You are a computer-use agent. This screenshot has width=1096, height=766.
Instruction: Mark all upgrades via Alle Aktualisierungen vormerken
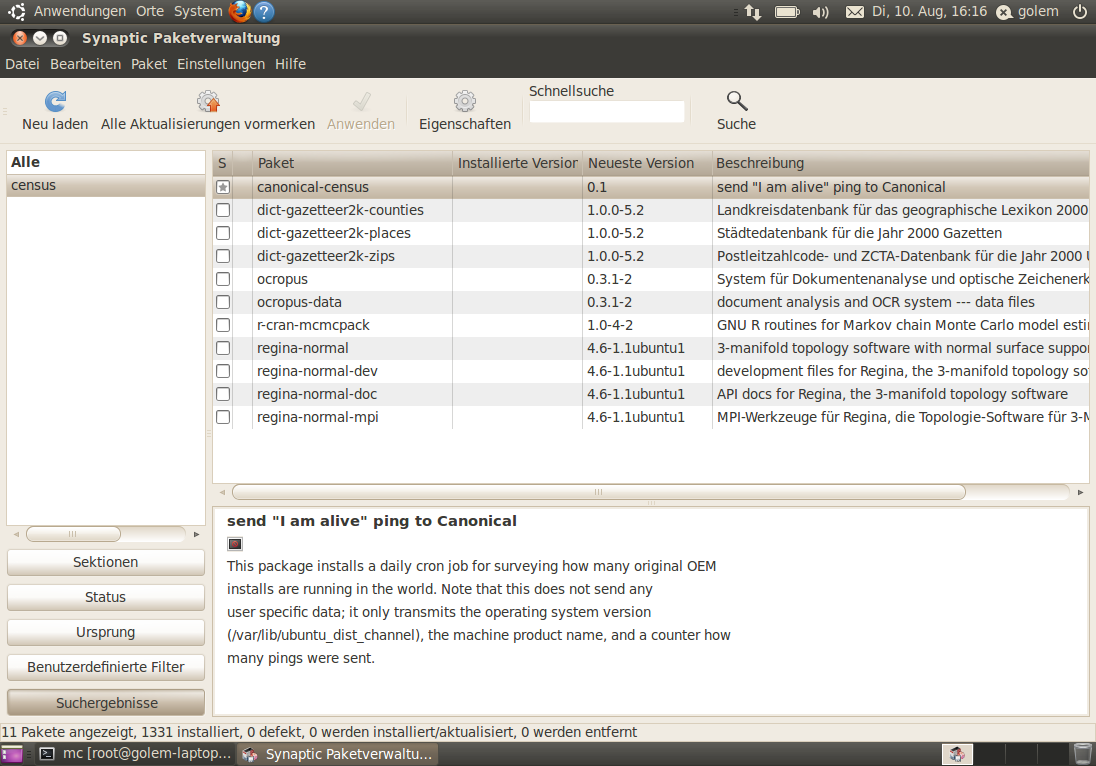208,111
